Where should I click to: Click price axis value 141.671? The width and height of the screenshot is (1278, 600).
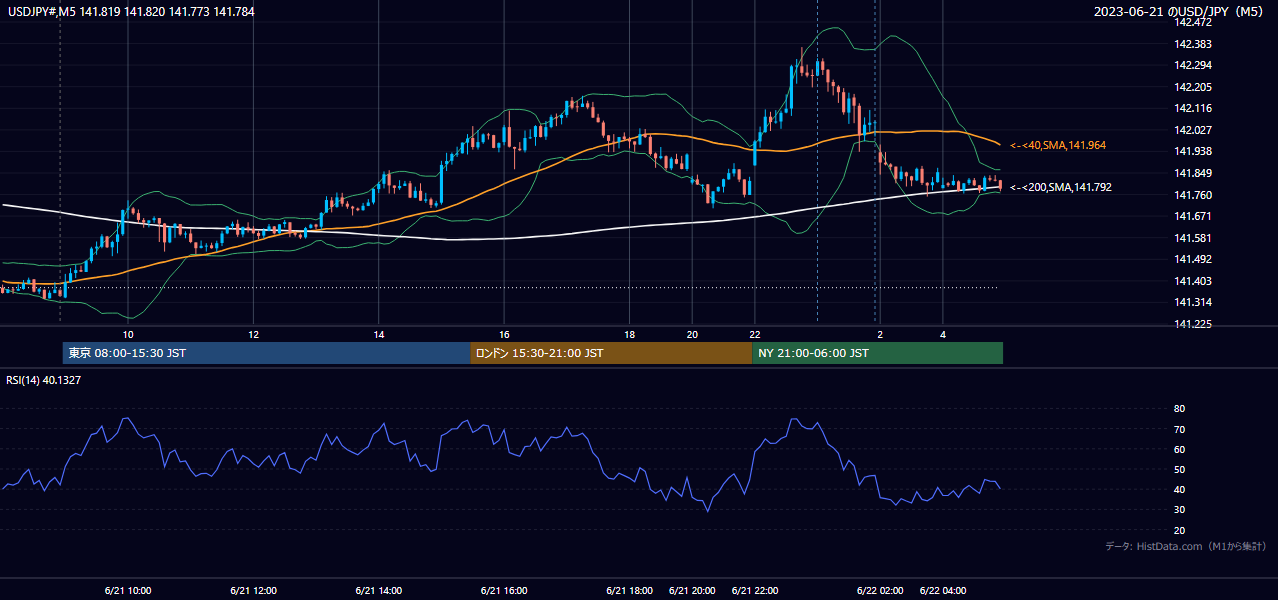[x=1192, y=216]
